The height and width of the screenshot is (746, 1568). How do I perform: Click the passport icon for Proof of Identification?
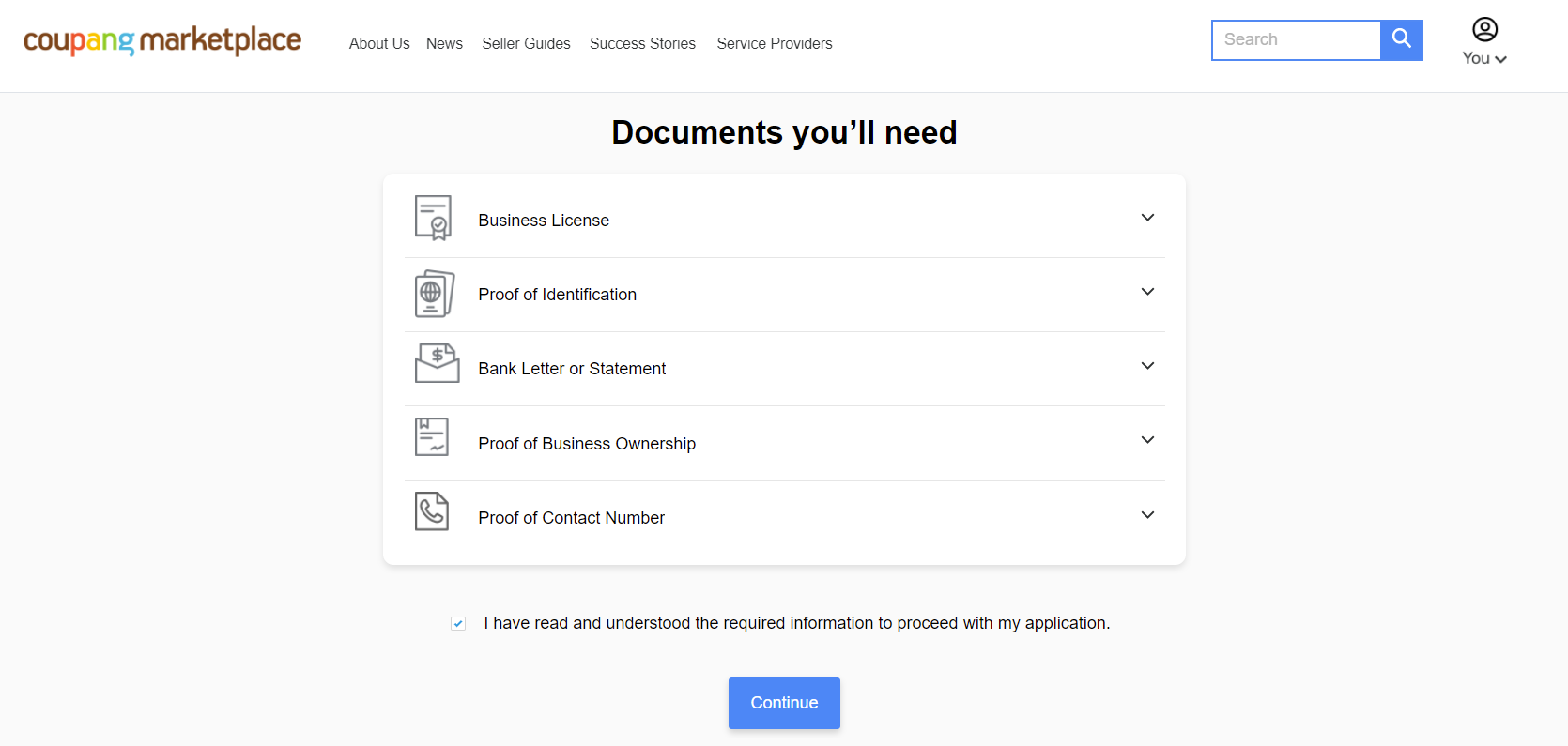[434, 294]
